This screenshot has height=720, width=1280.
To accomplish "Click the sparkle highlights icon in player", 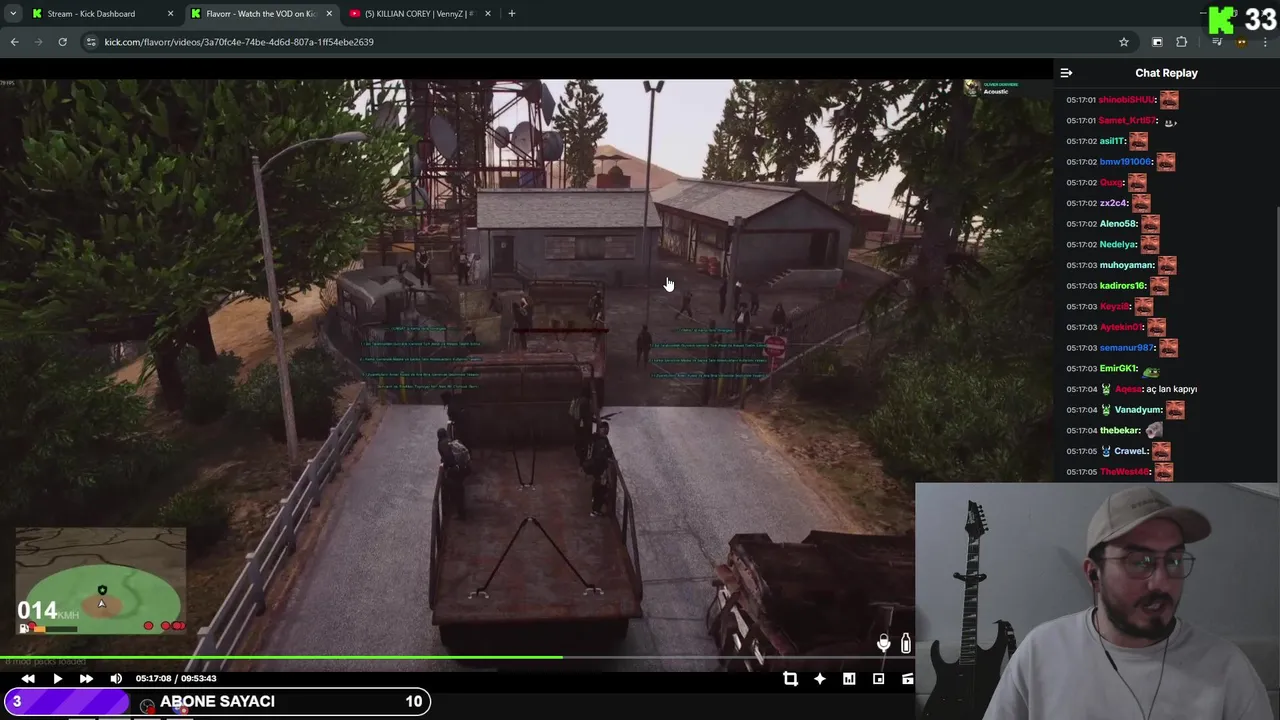I will point(820,679).
